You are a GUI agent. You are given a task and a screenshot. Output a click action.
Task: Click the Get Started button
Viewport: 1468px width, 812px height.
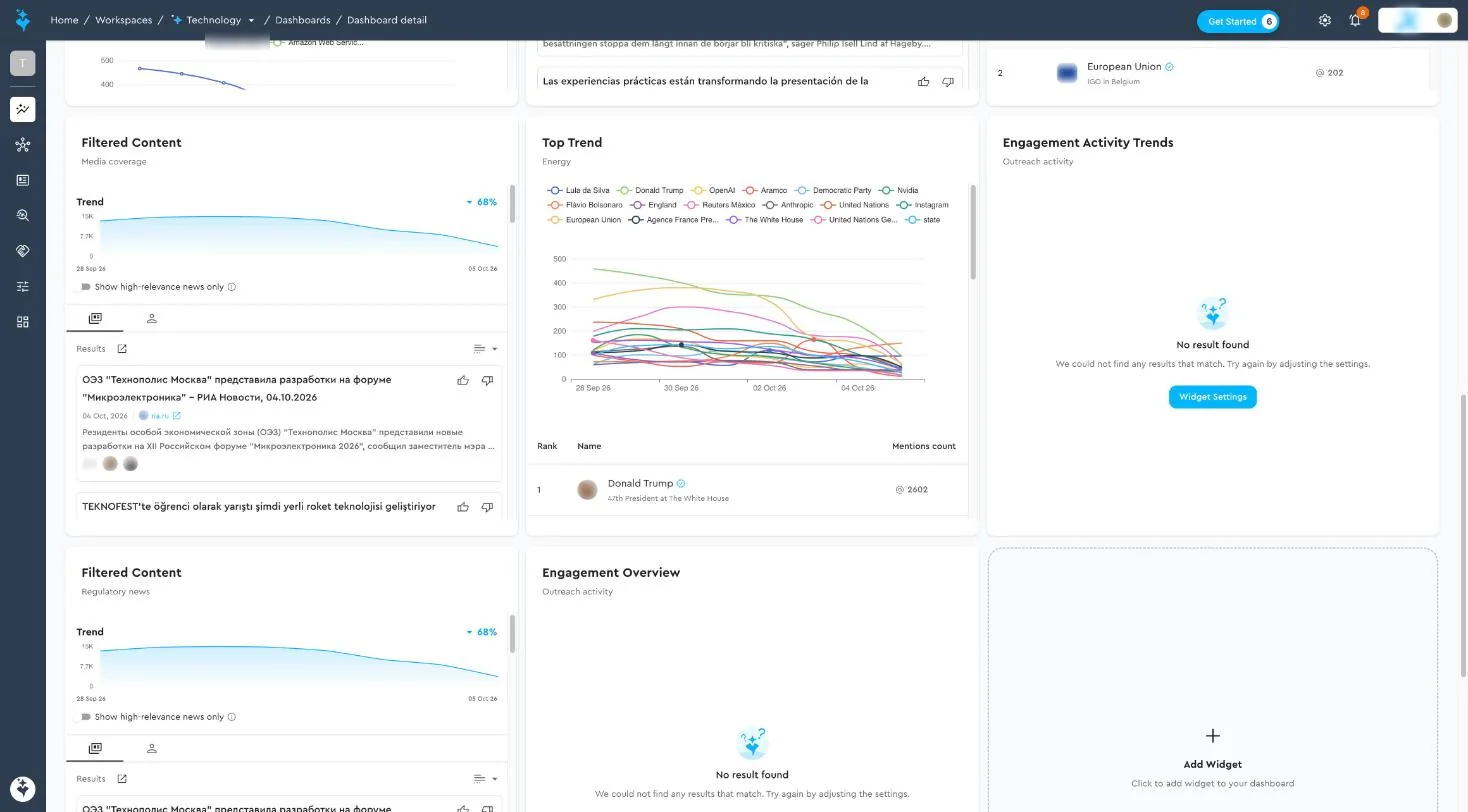1238,21
